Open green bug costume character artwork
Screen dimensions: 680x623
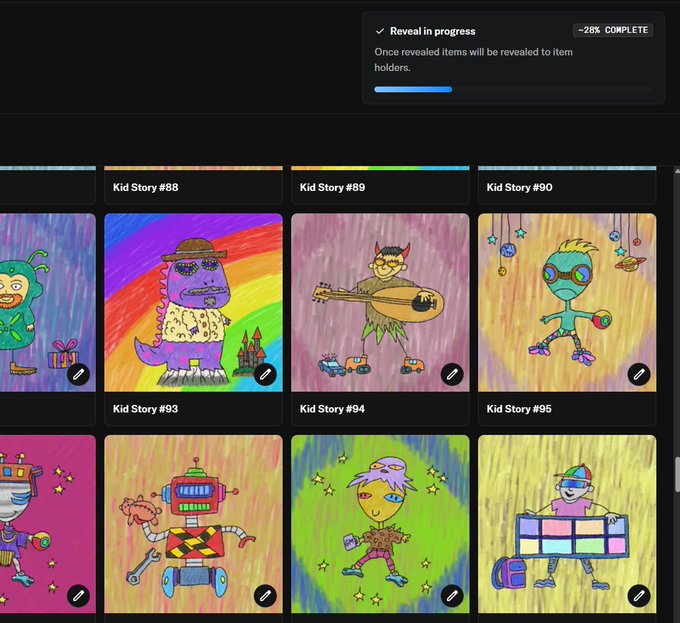[x=48, y=303]
